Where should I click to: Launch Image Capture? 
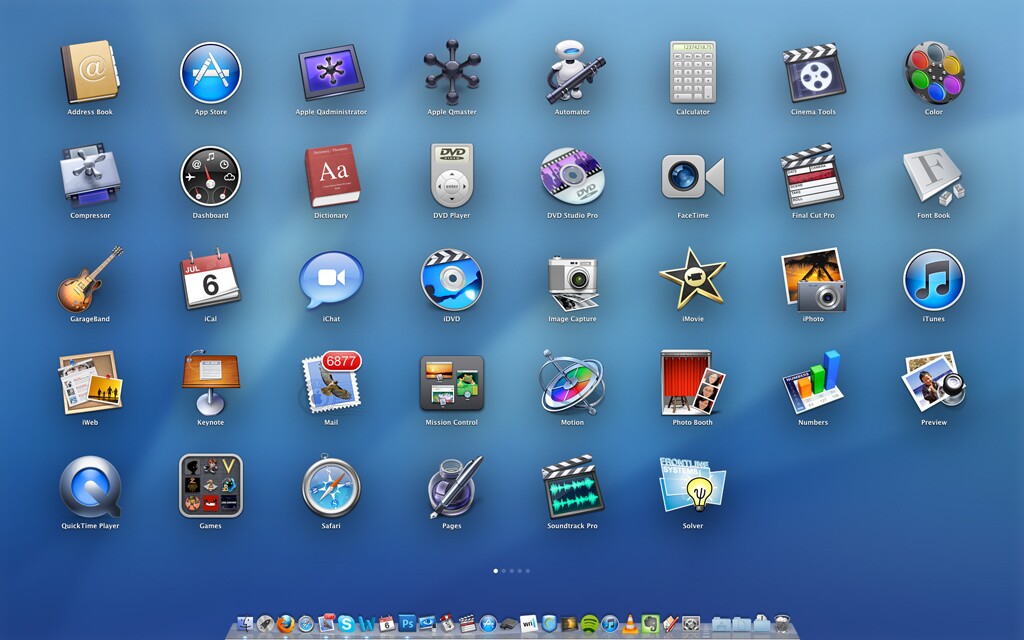click(572, 282)
